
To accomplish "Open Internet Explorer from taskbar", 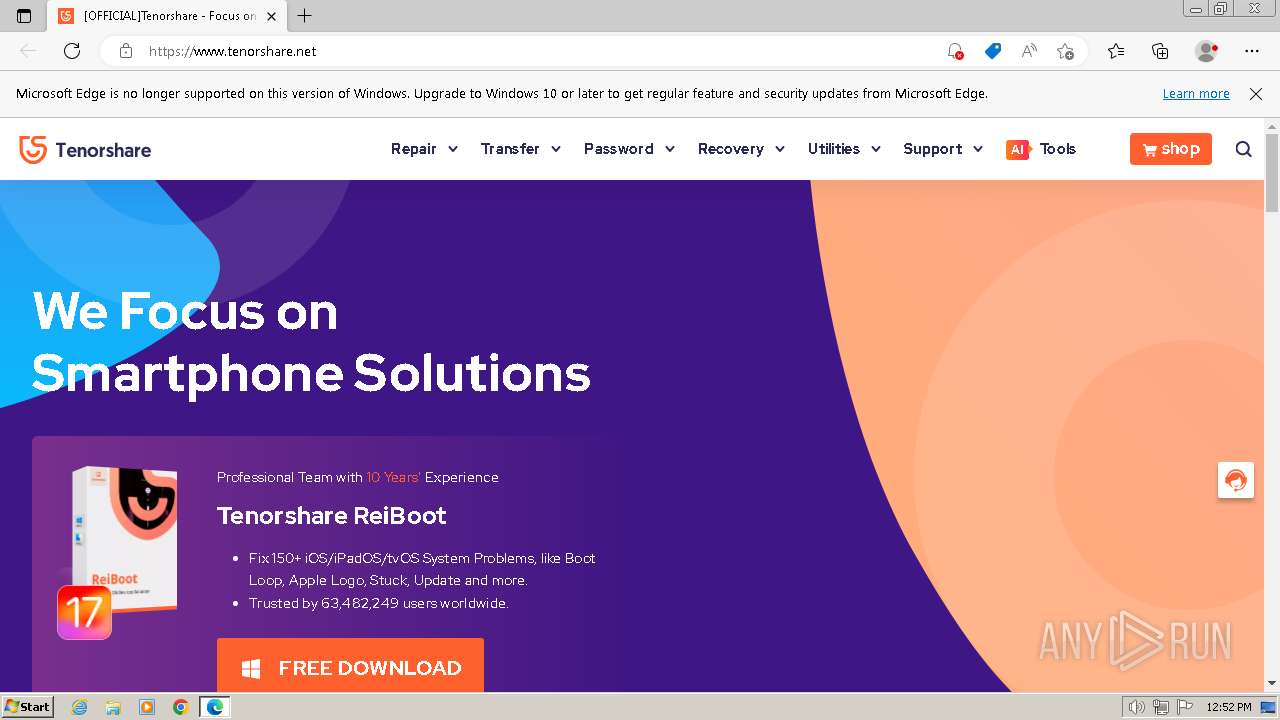I will click(80, 707).
